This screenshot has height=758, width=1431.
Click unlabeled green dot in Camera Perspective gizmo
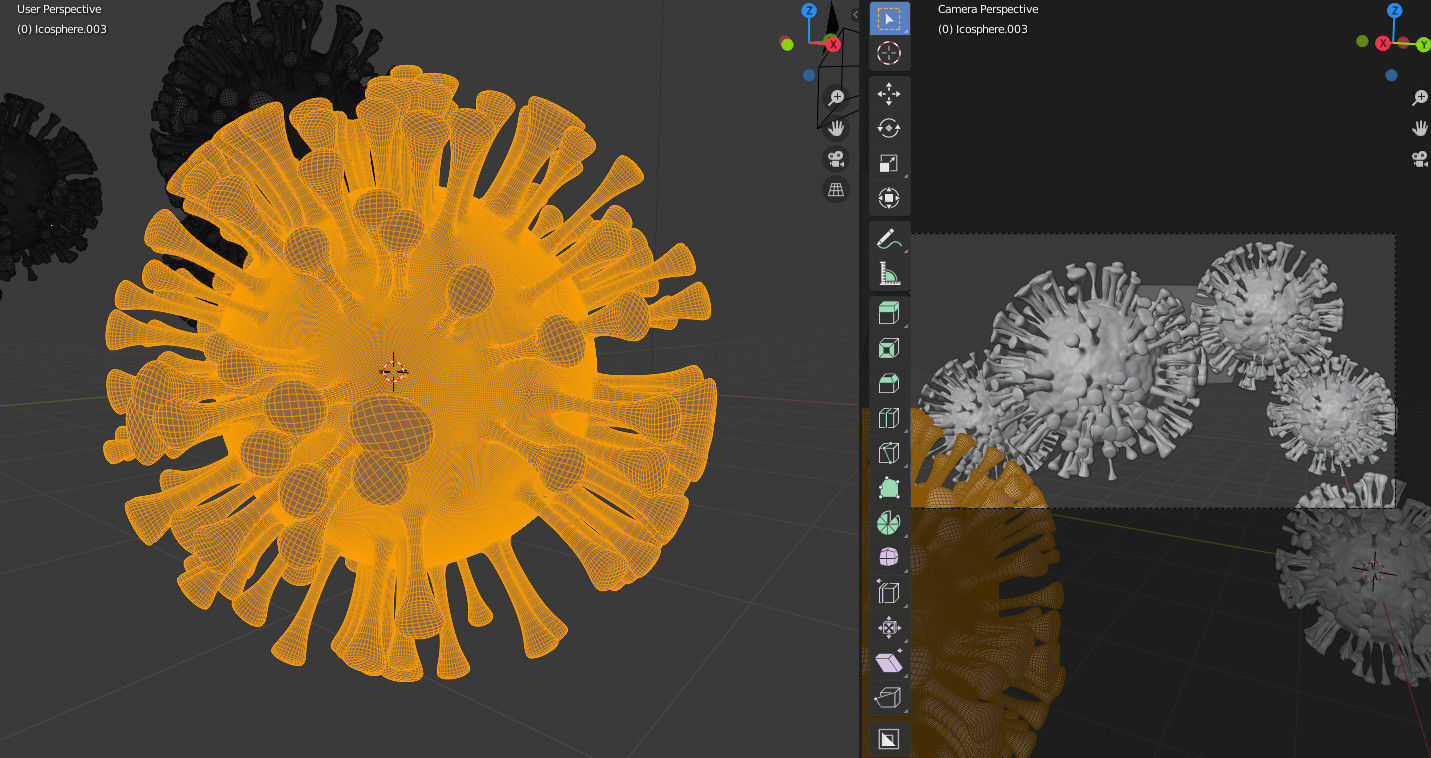tap(1362, 41)
